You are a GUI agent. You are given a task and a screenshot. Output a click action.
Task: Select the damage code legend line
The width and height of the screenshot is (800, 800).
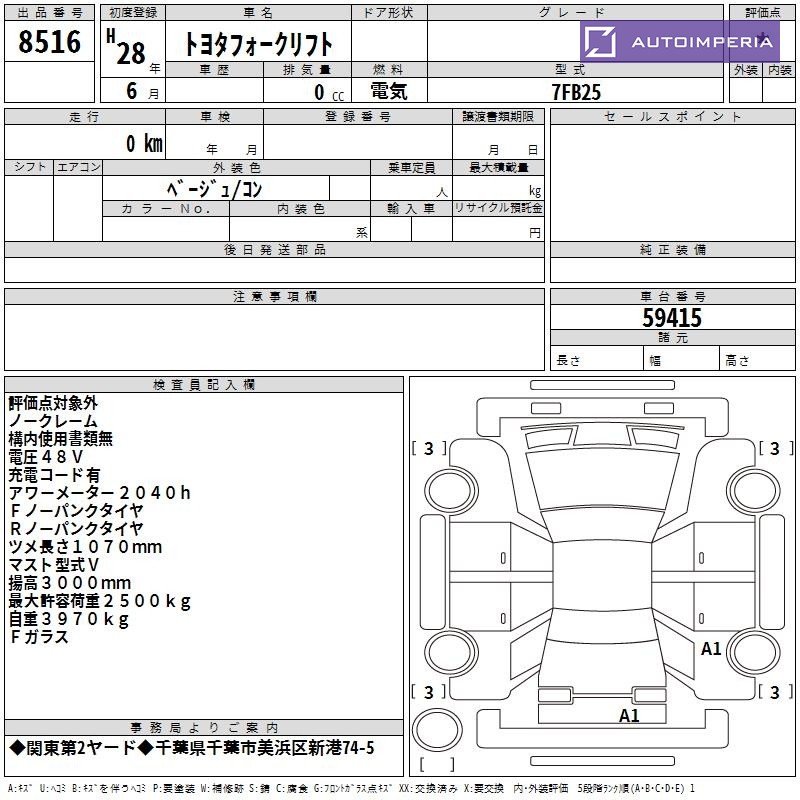pos(351,789)
